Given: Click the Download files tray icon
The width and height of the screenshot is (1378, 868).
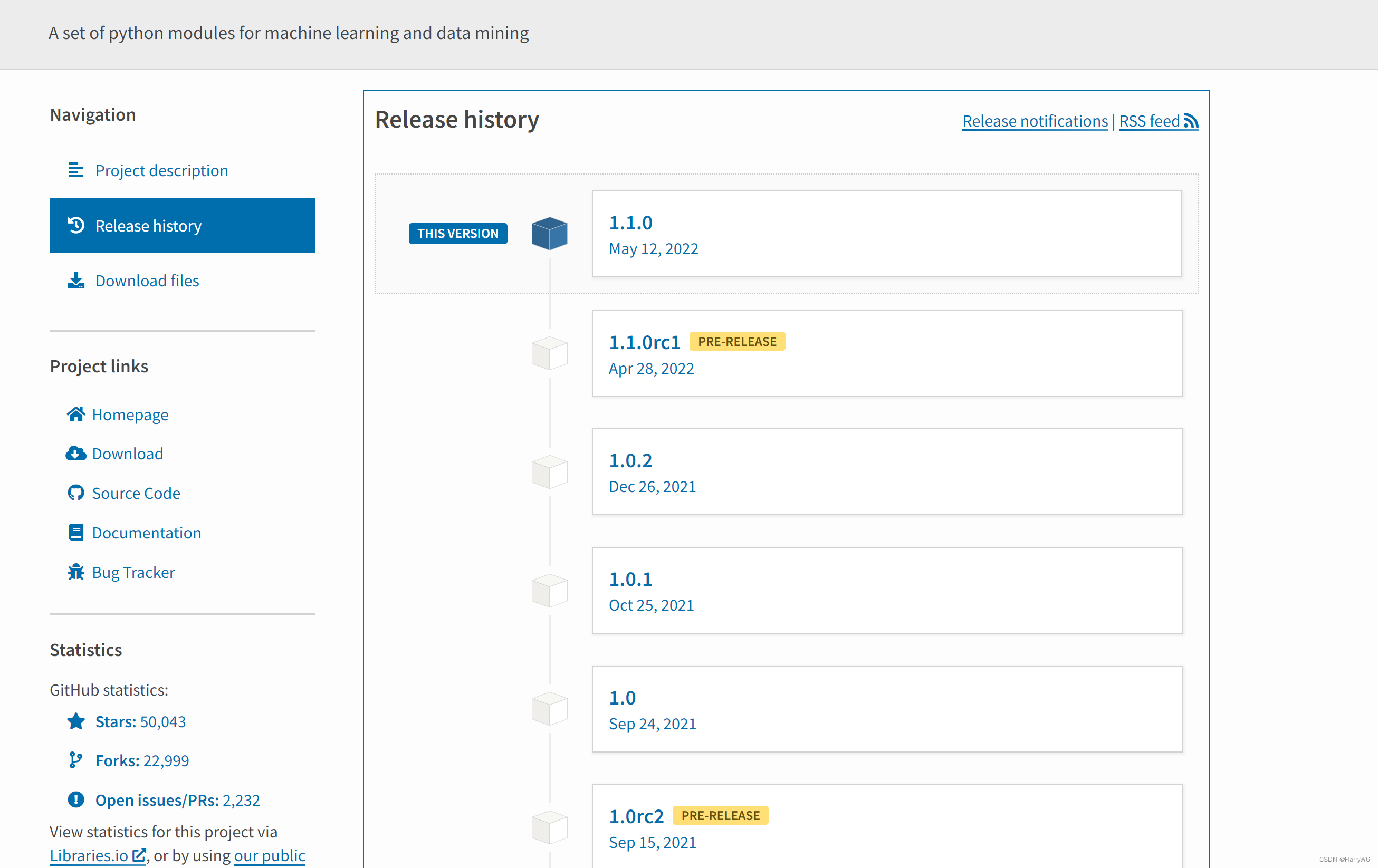Looking at the screenshot, I should 75,281.
